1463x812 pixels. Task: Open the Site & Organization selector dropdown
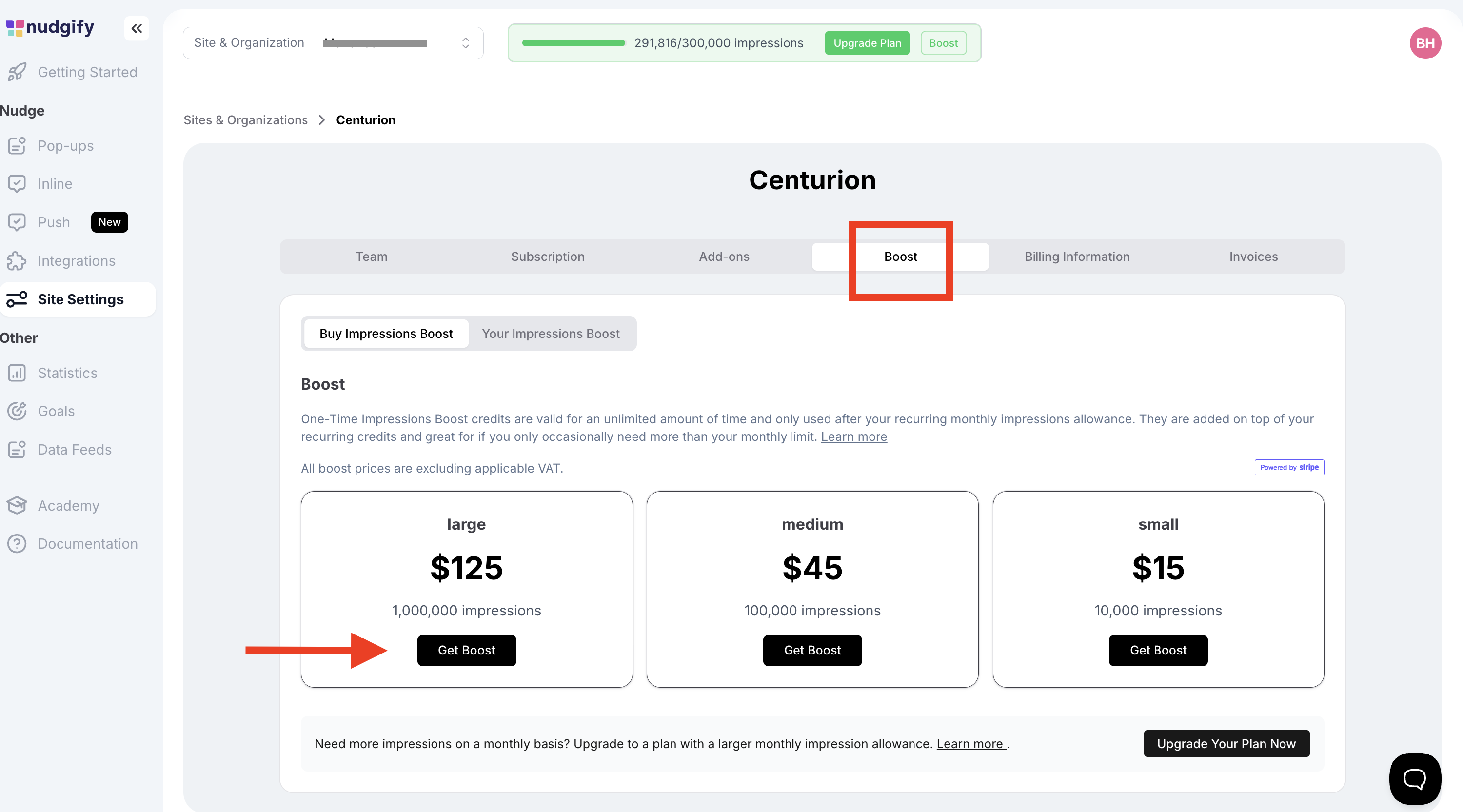399,43
